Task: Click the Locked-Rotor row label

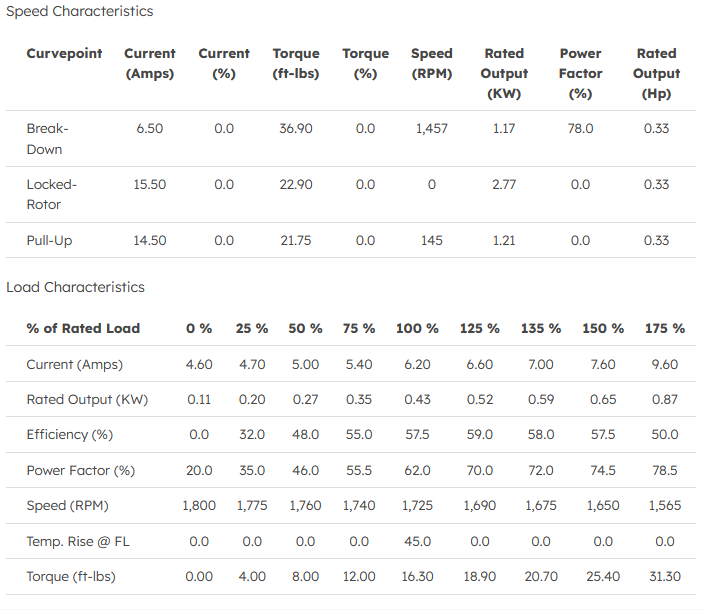Action: [52, 194]
